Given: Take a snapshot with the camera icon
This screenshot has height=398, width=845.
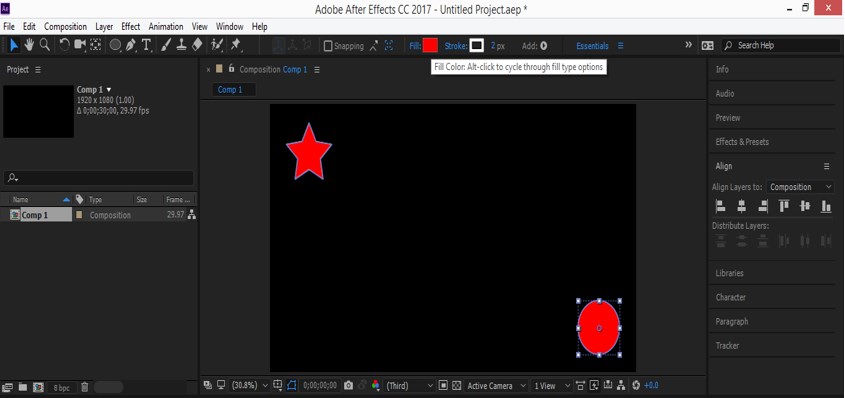Looking at the screenshot, I should pos(349,386).
